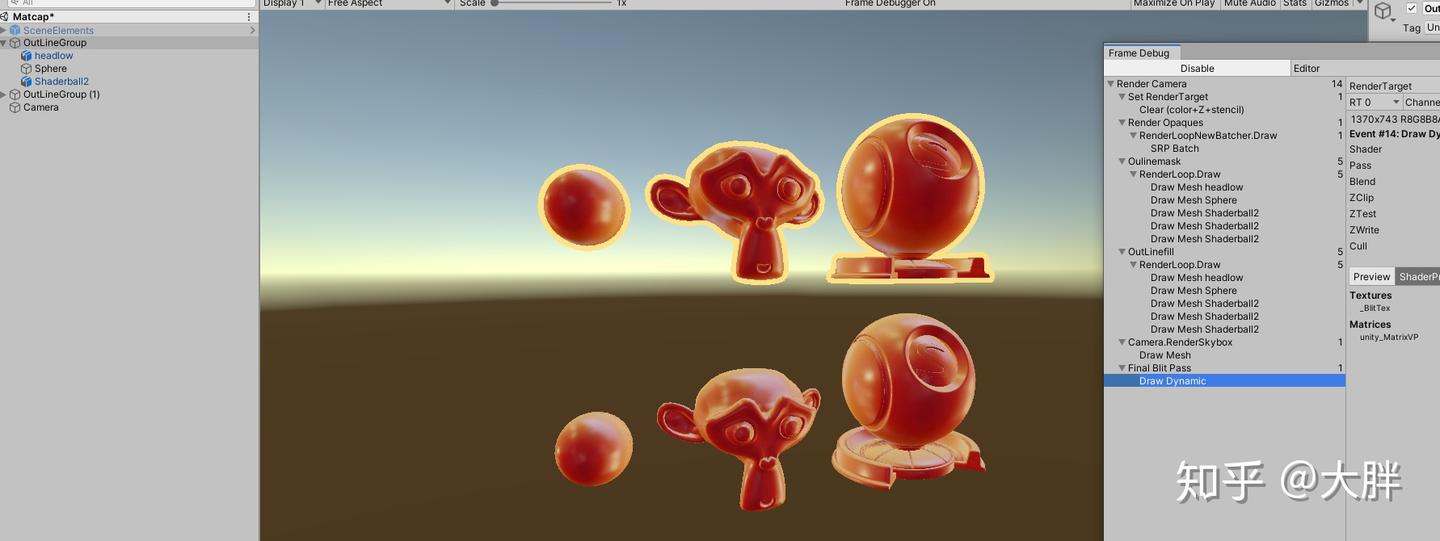Click the _BlitTex texture entry
Screen dimensions: 1440x541
point(1375,308)
